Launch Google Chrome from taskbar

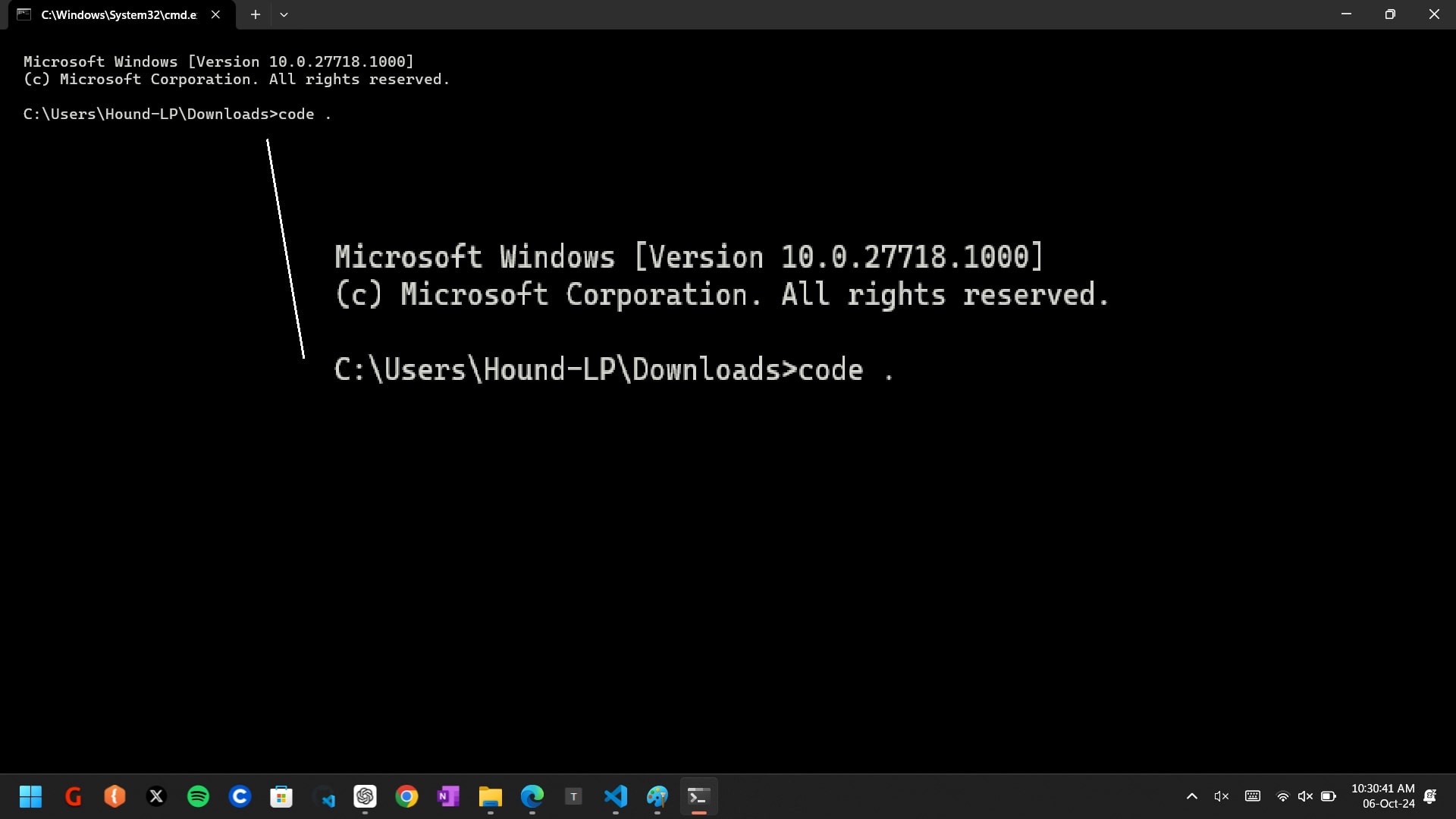pyautogui.click(x=406, y=796)
